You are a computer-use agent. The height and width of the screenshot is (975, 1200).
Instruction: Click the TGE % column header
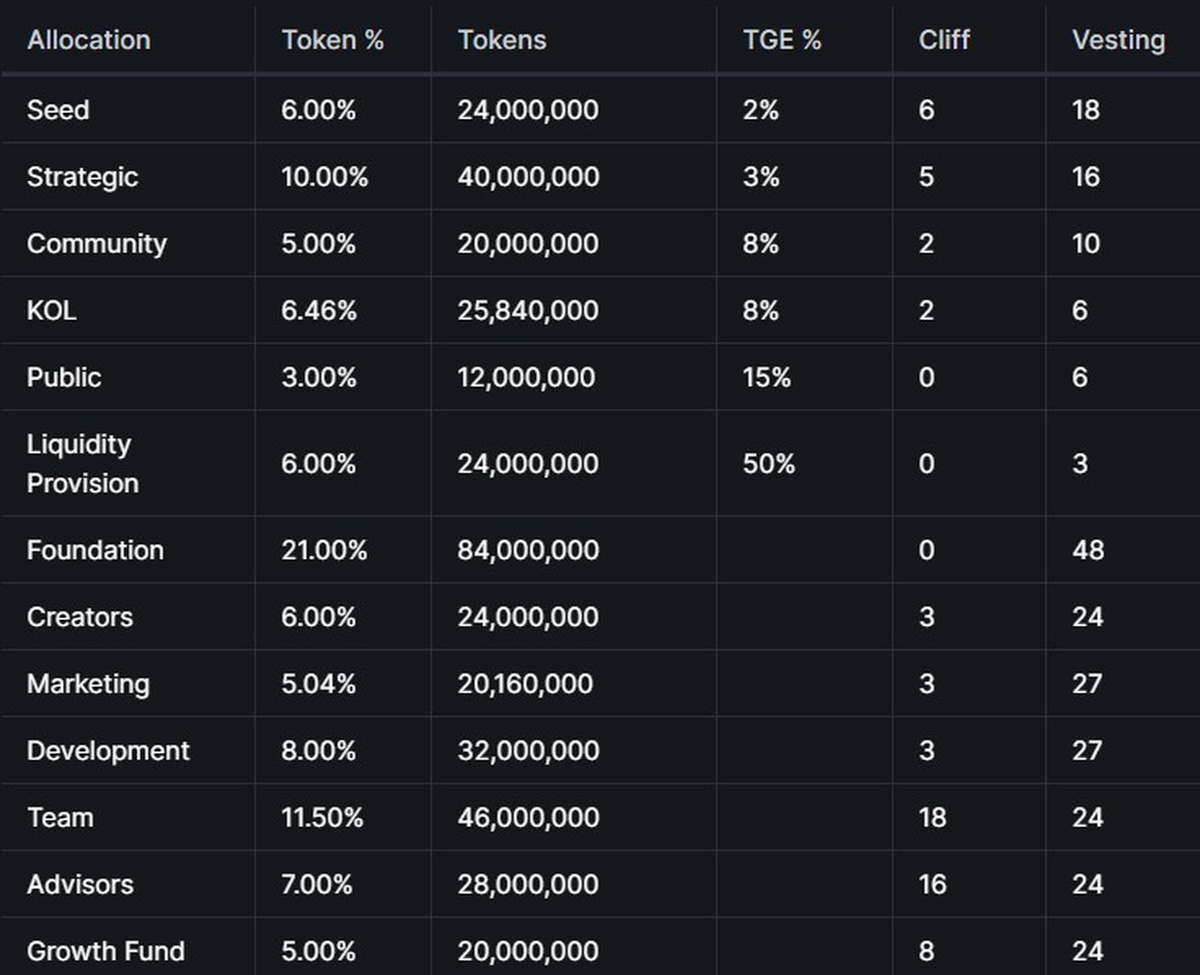782,40
